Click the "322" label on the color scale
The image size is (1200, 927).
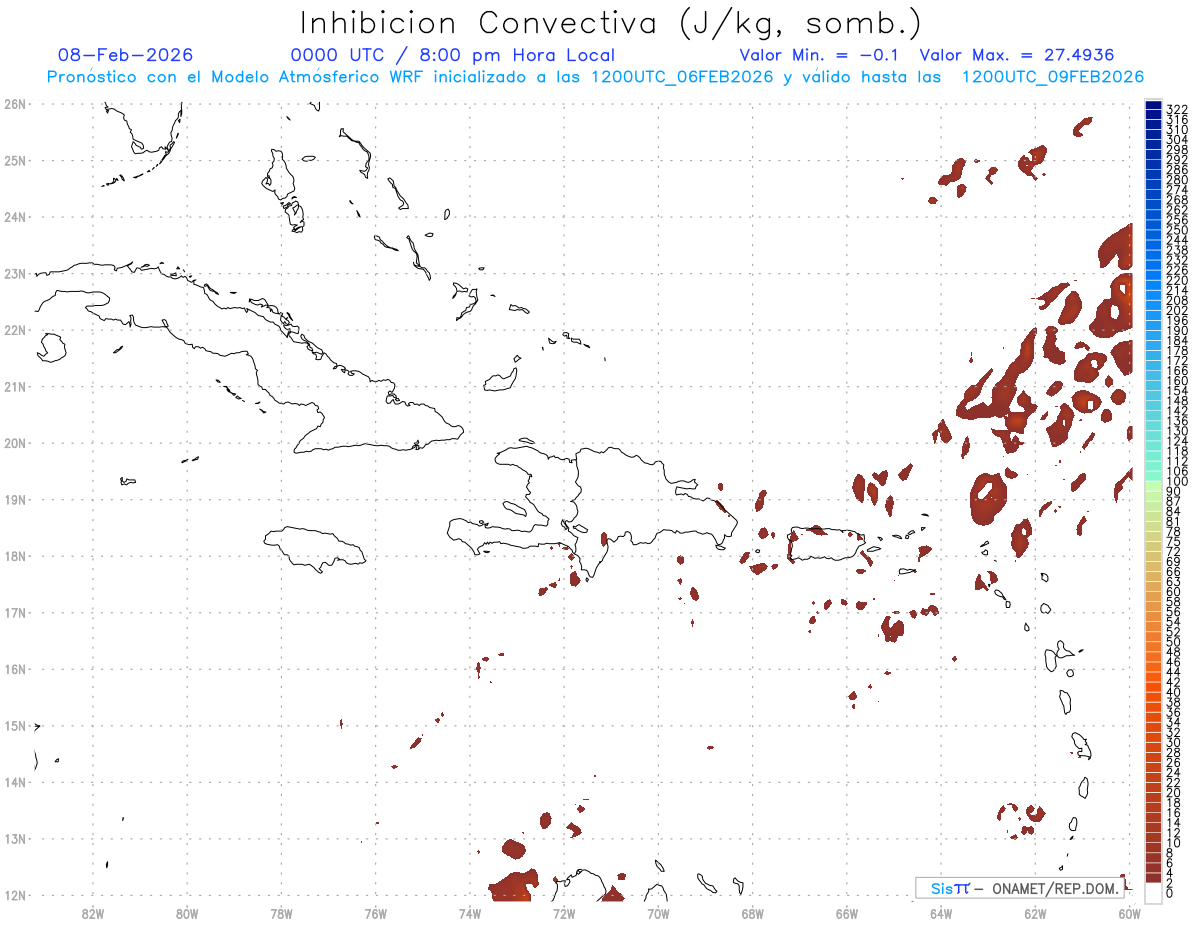click(x=1177, y=109)
